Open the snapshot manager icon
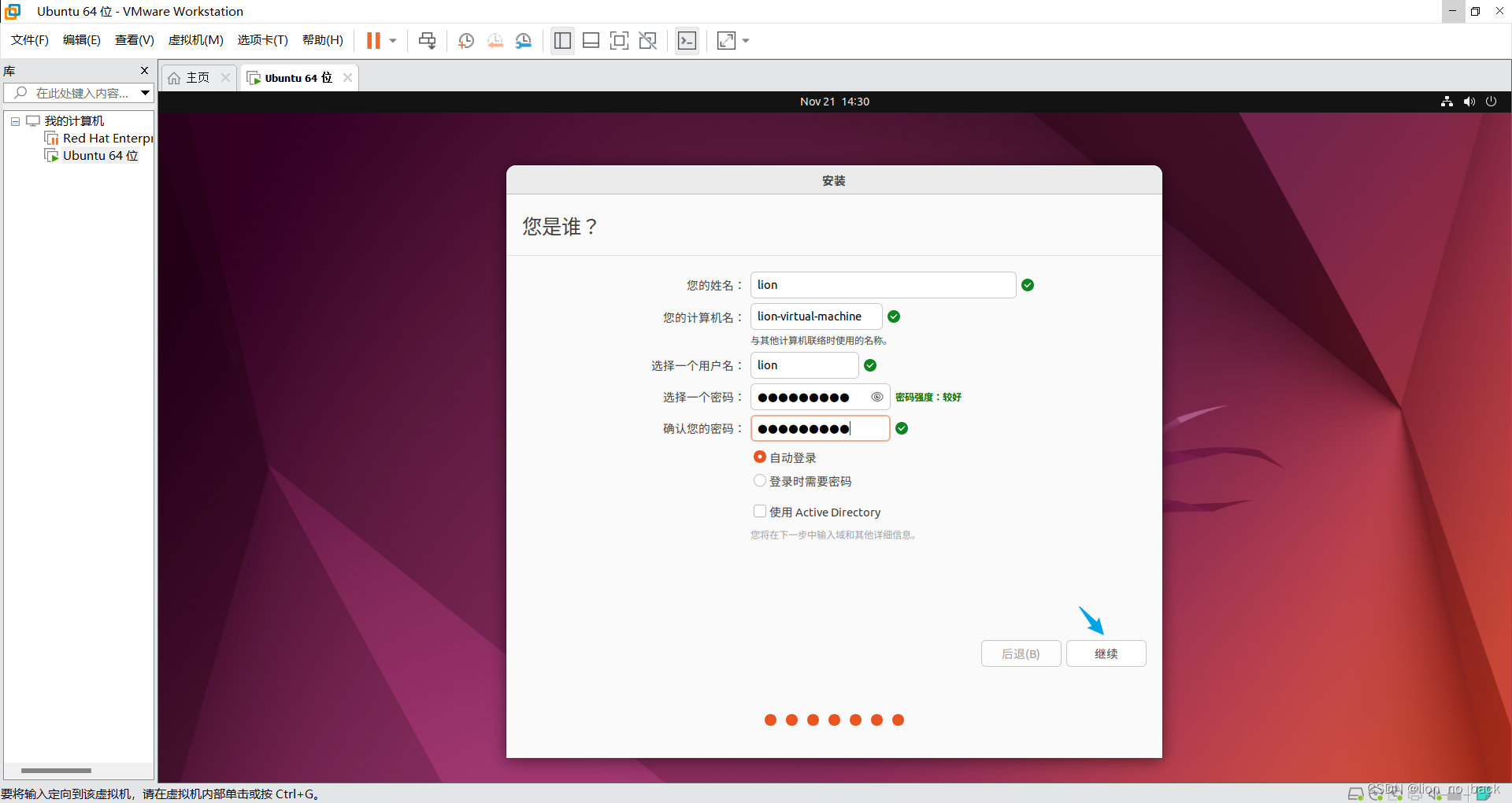 [524, 41]
